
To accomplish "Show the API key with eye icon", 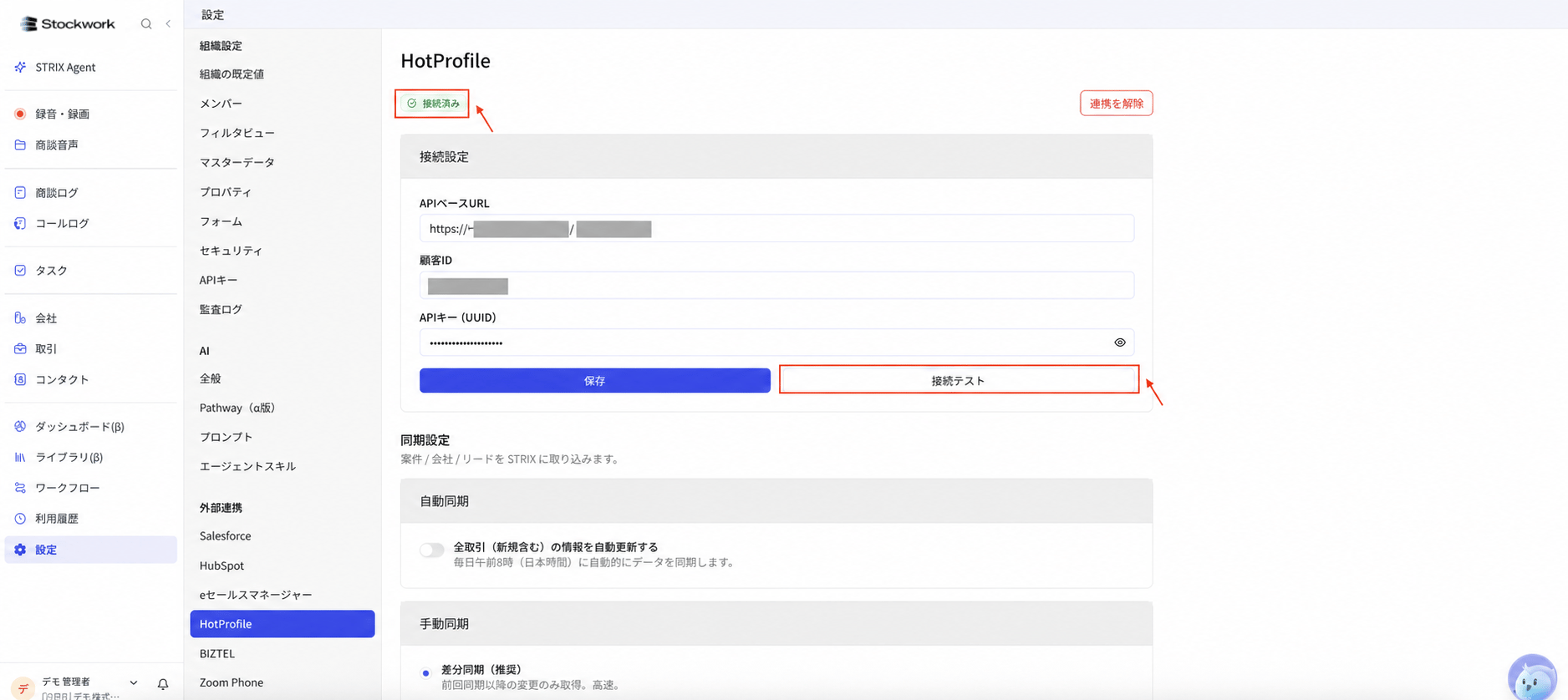I will tap(1120, 342).
